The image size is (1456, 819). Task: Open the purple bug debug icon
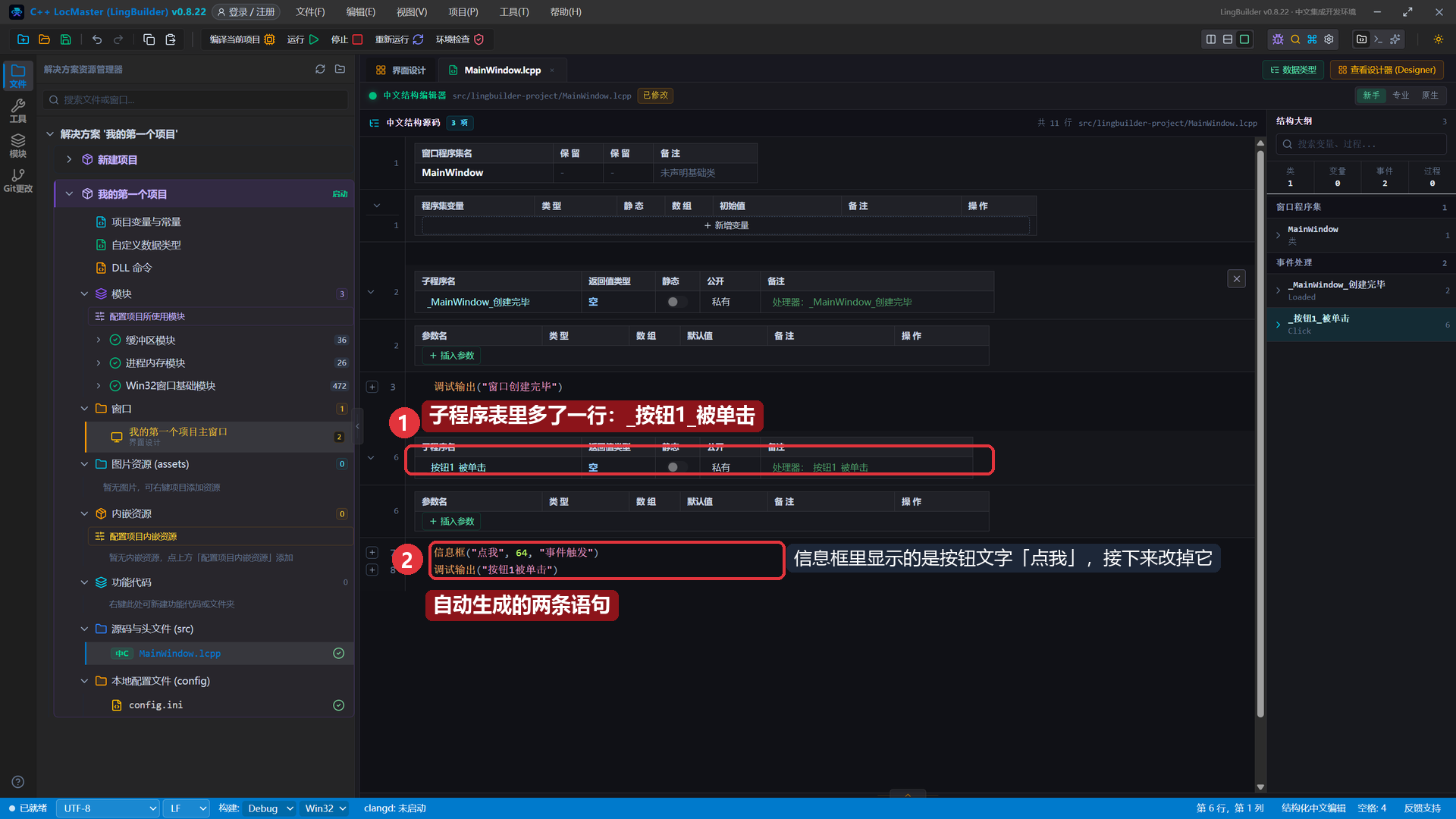(x=1279, y=39)
